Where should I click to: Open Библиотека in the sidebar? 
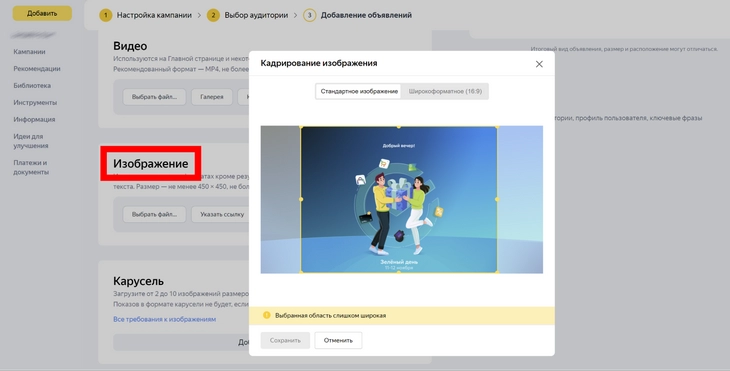[x=32, y=86]
